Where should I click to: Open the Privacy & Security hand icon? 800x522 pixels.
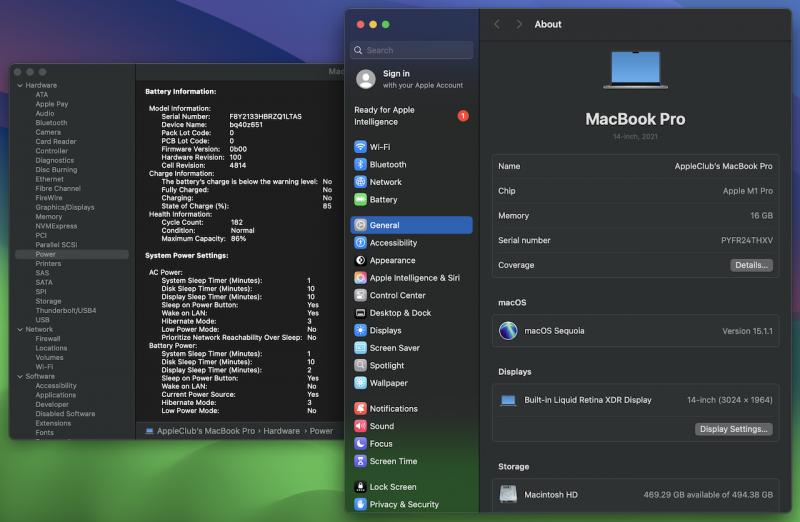click(360, 504)
